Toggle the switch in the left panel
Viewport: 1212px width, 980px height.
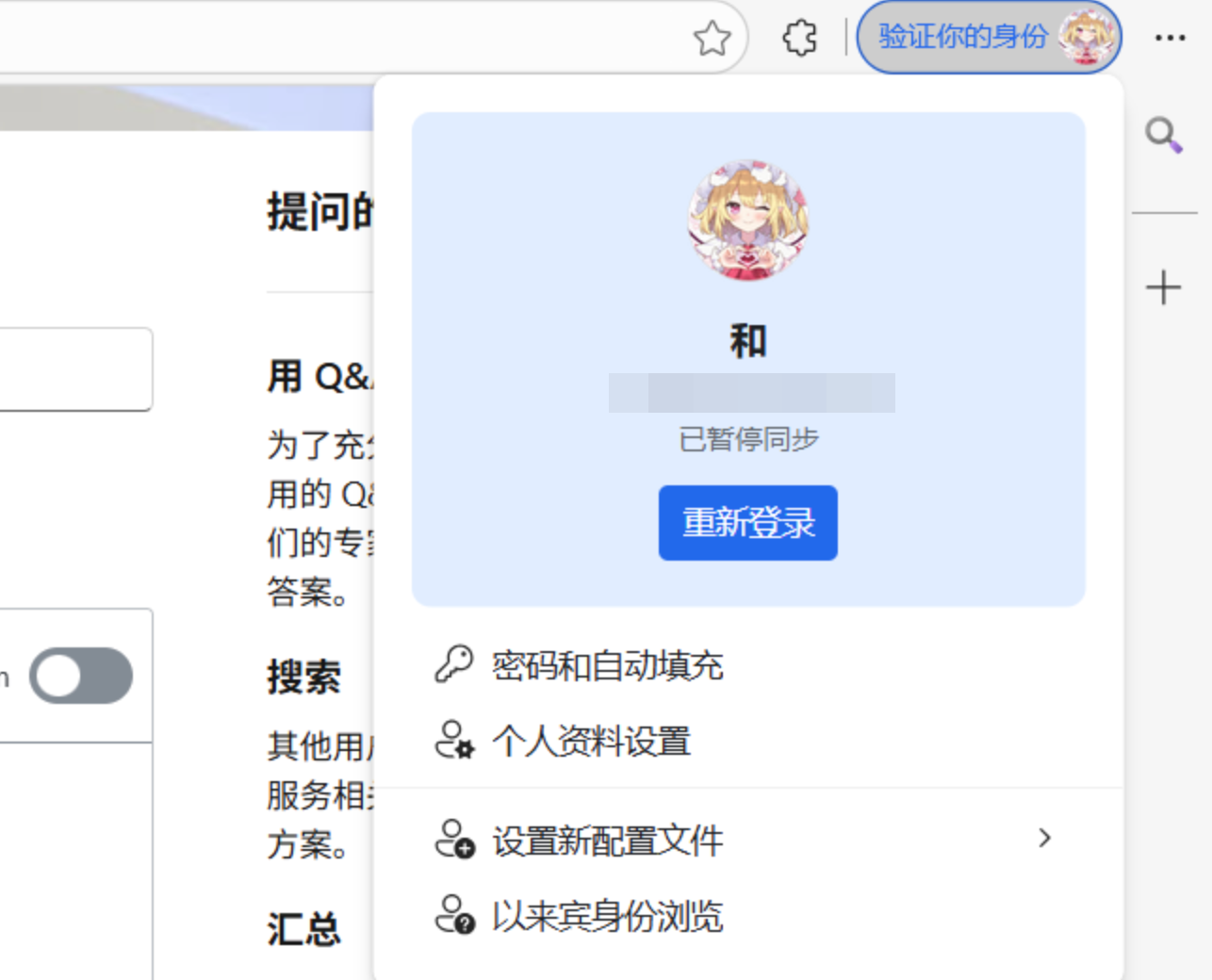pos(82,675)
